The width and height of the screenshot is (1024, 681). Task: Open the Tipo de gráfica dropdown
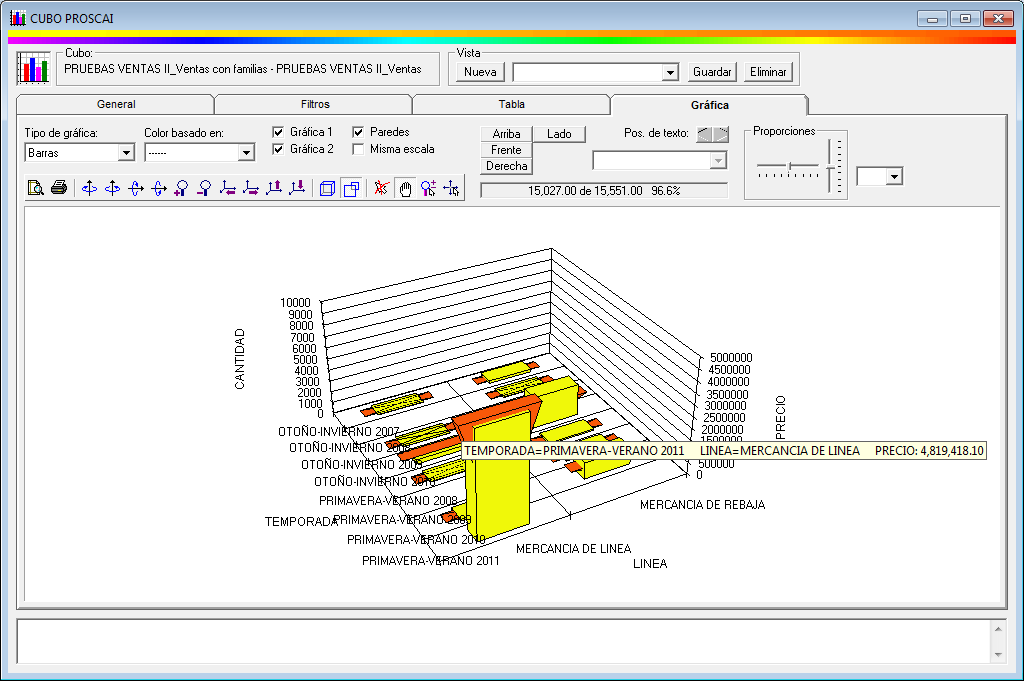pyautogui.click(x=126, y=153)
